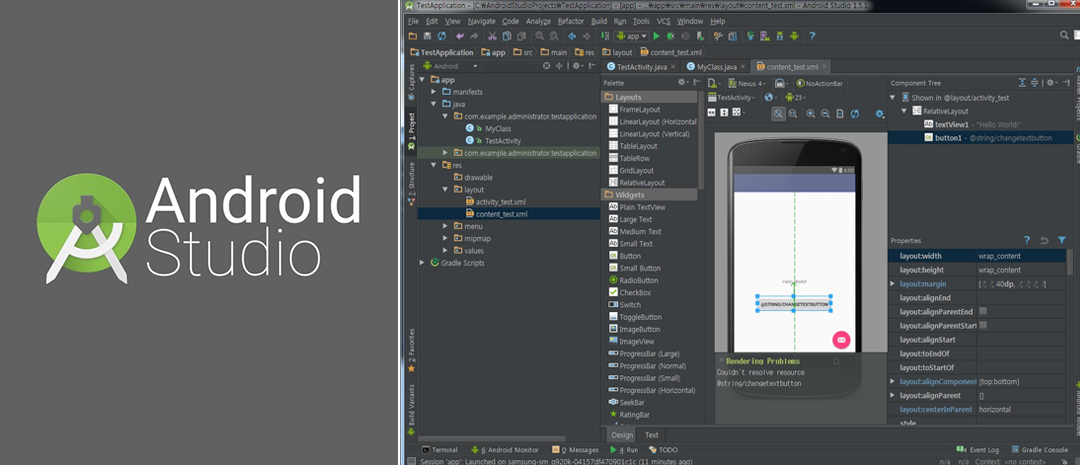1080x465 pixels.
Task: Open the Gradle Console
Action: [x=1039, y=450]
